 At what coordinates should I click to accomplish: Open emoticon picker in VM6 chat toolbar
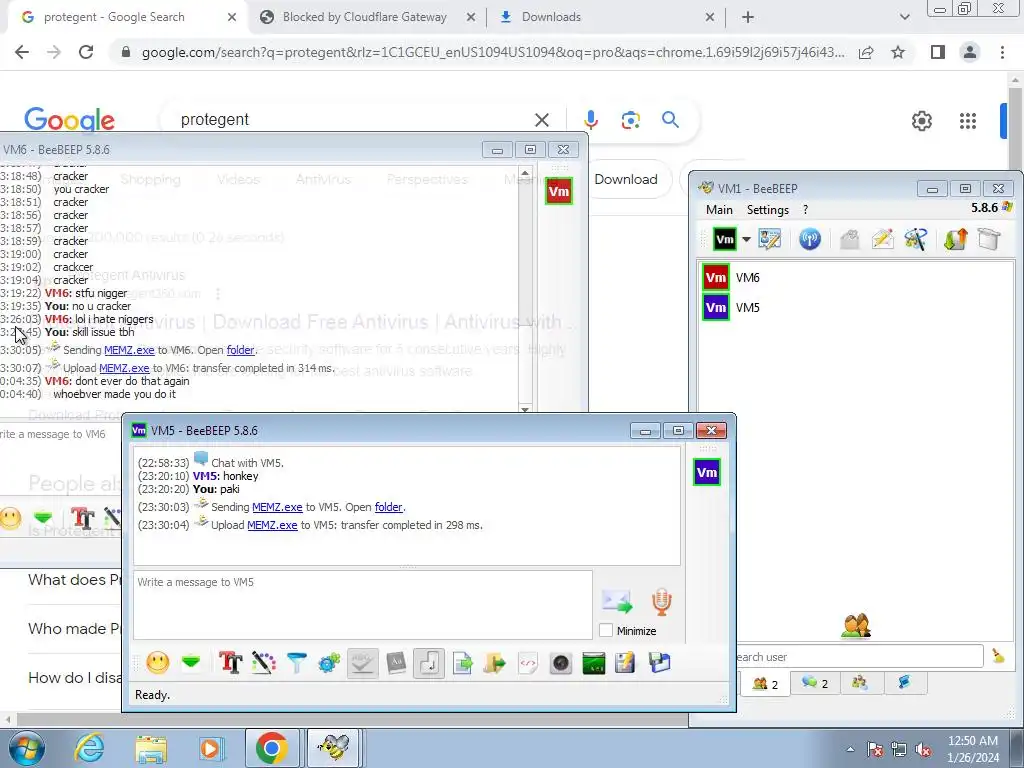point(10,519)
